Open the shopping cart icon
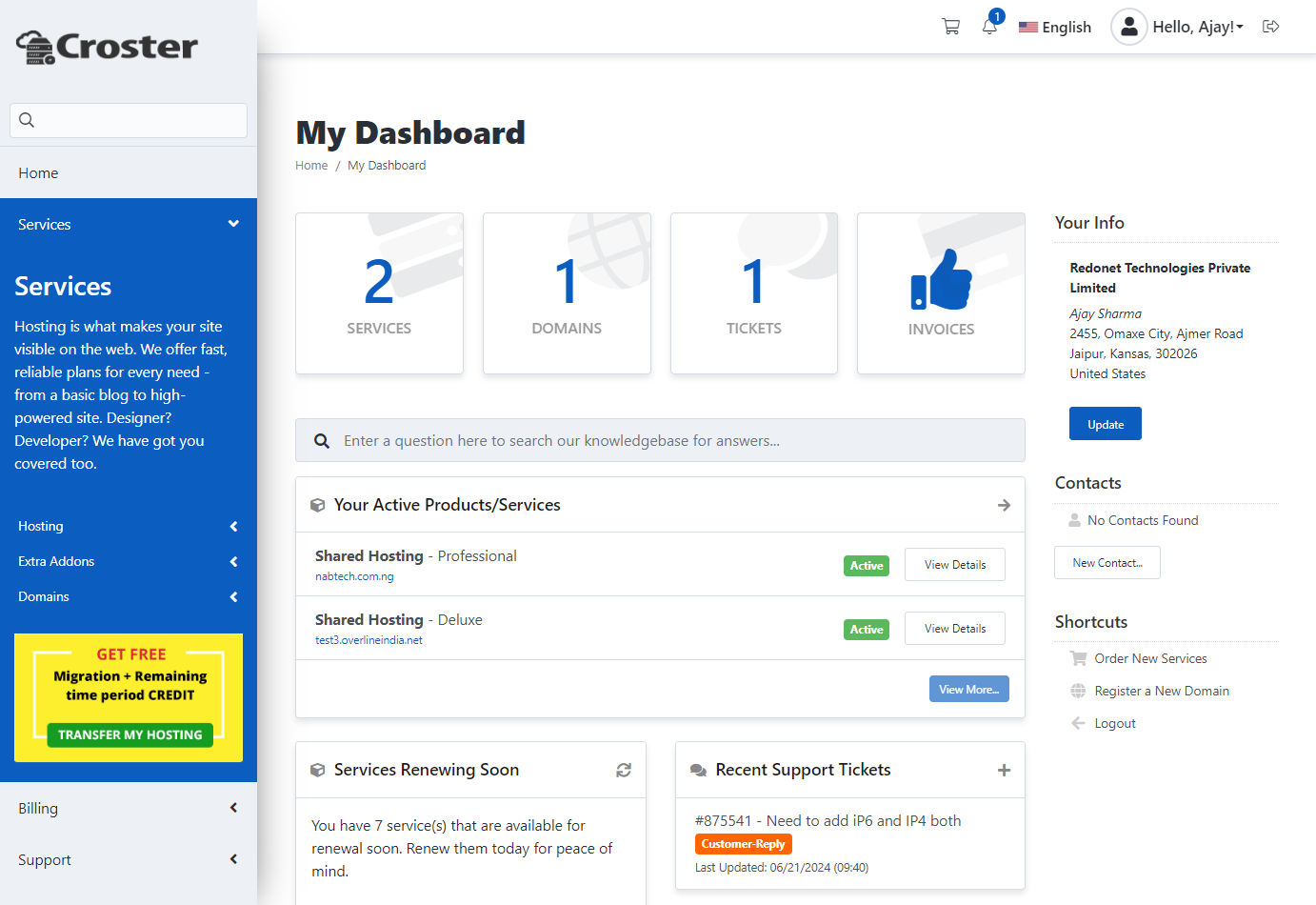Viewport: 1316px width, 905px height. coord(950,26)
